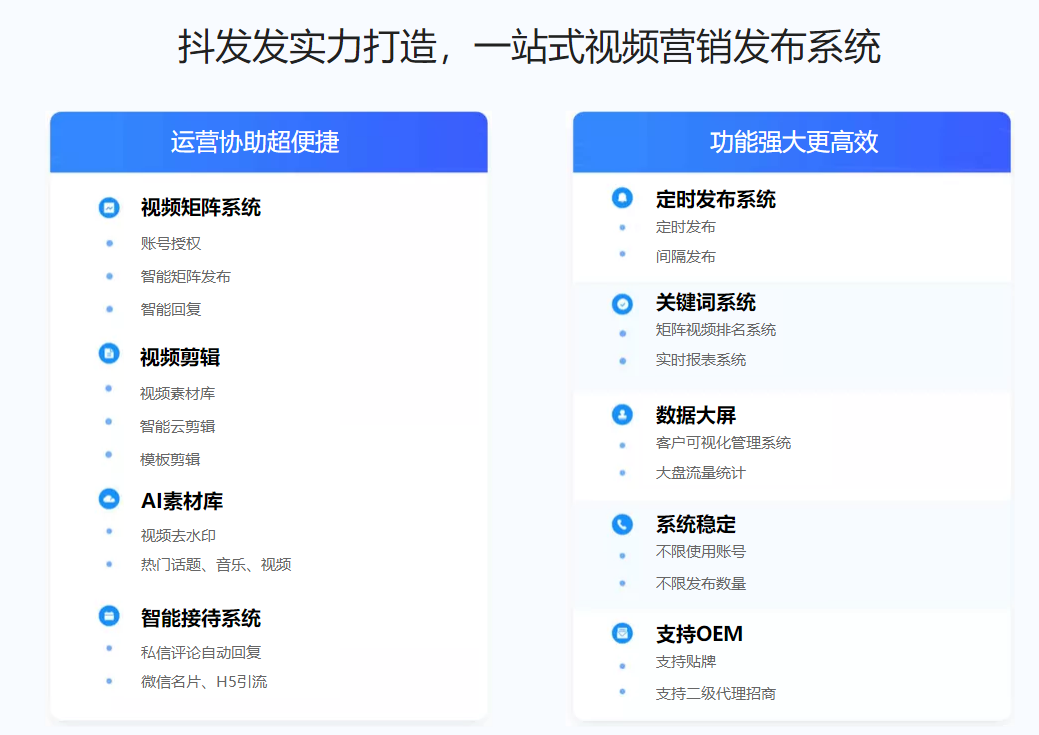Screen dimensions: 1039x735
Task: Click the 间隔发布 item
Action: 686,257
